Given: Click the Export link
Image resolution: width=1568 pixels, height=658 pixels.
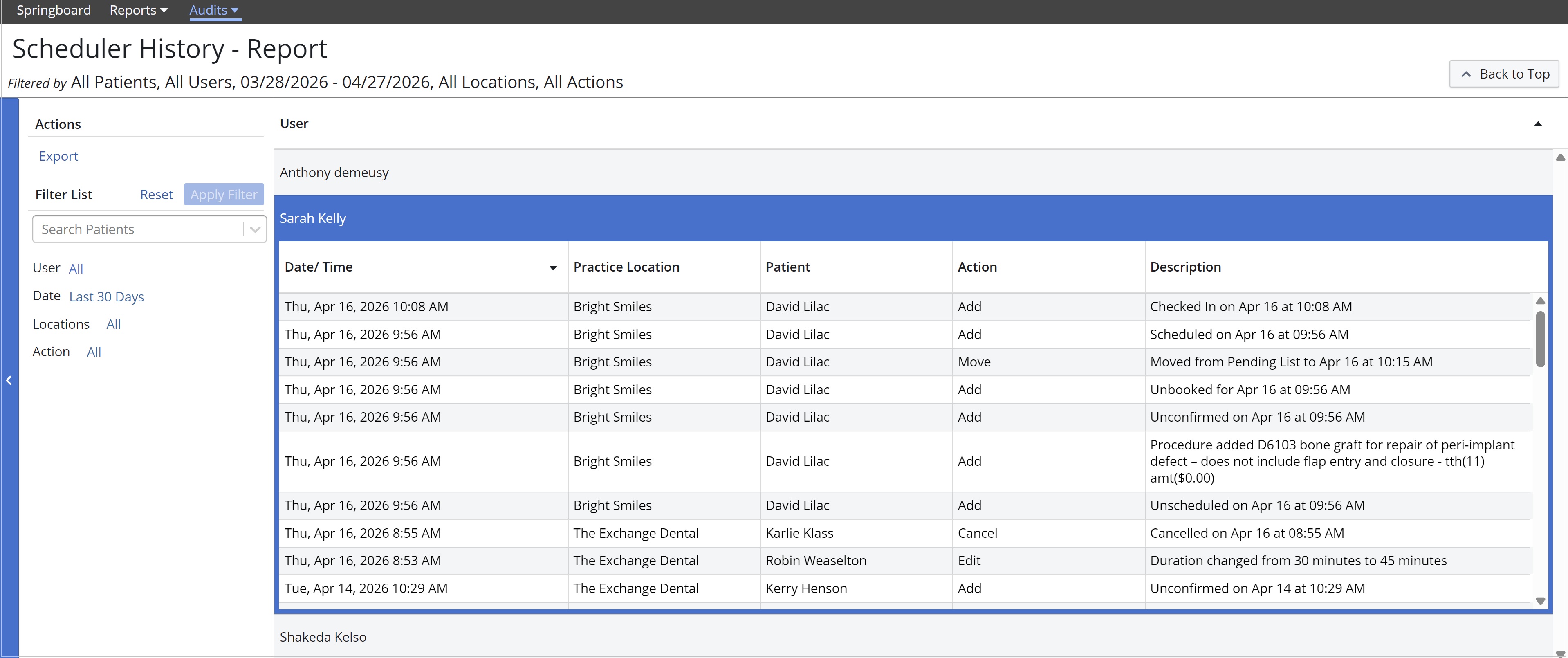Looking at the screenshot, I should 58,157.
